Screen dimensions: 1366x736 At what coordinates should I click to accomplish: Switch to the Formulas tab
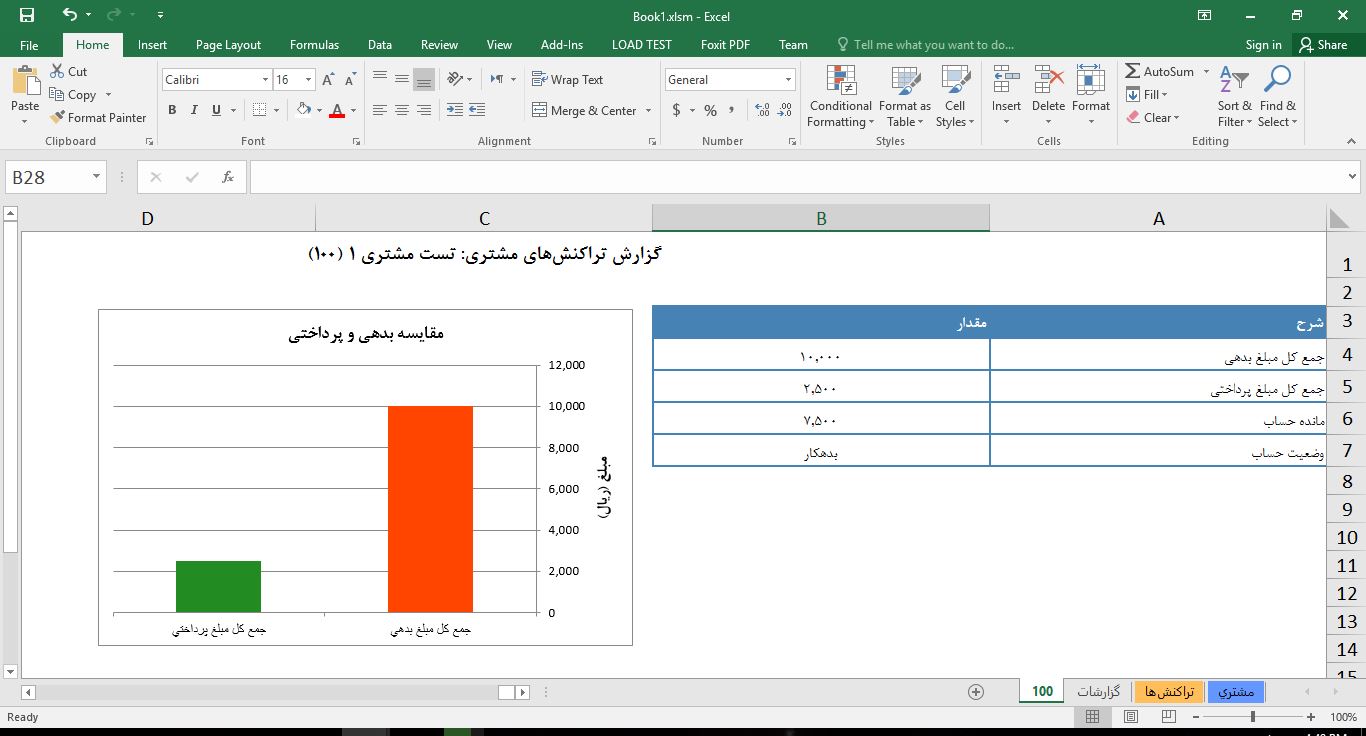pyautogui.click(x=314, y=45)
